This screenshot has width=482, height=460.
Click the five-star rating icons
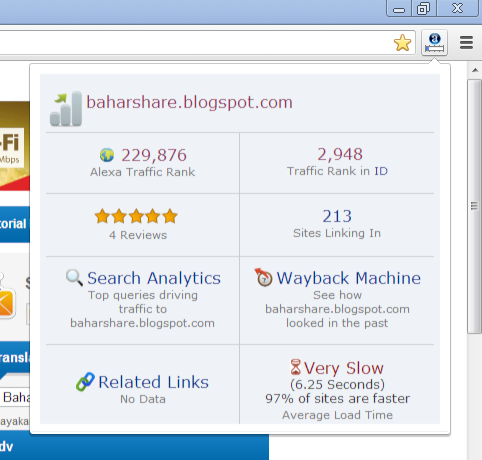[136, 216]
